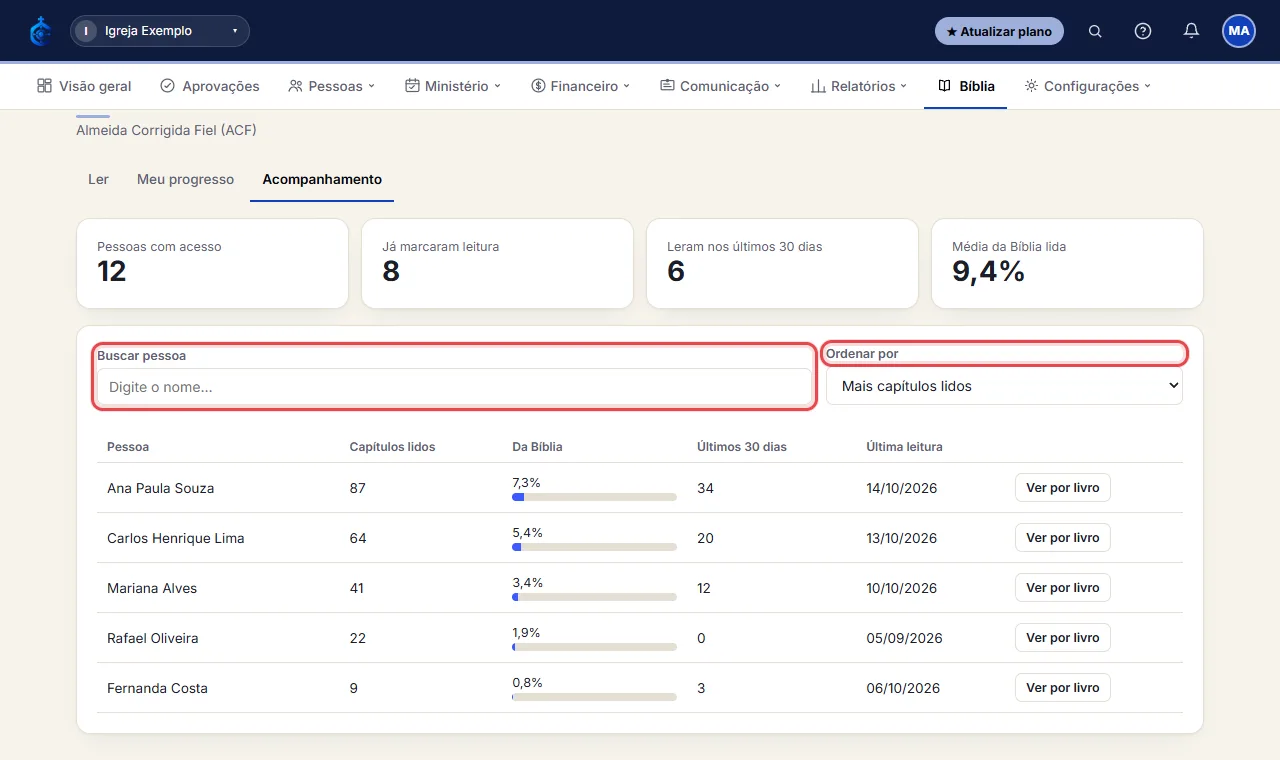Screen dimensions: 1280x760
Task: Switch to the Meu progresso tab
Action: tap(185, 180)
